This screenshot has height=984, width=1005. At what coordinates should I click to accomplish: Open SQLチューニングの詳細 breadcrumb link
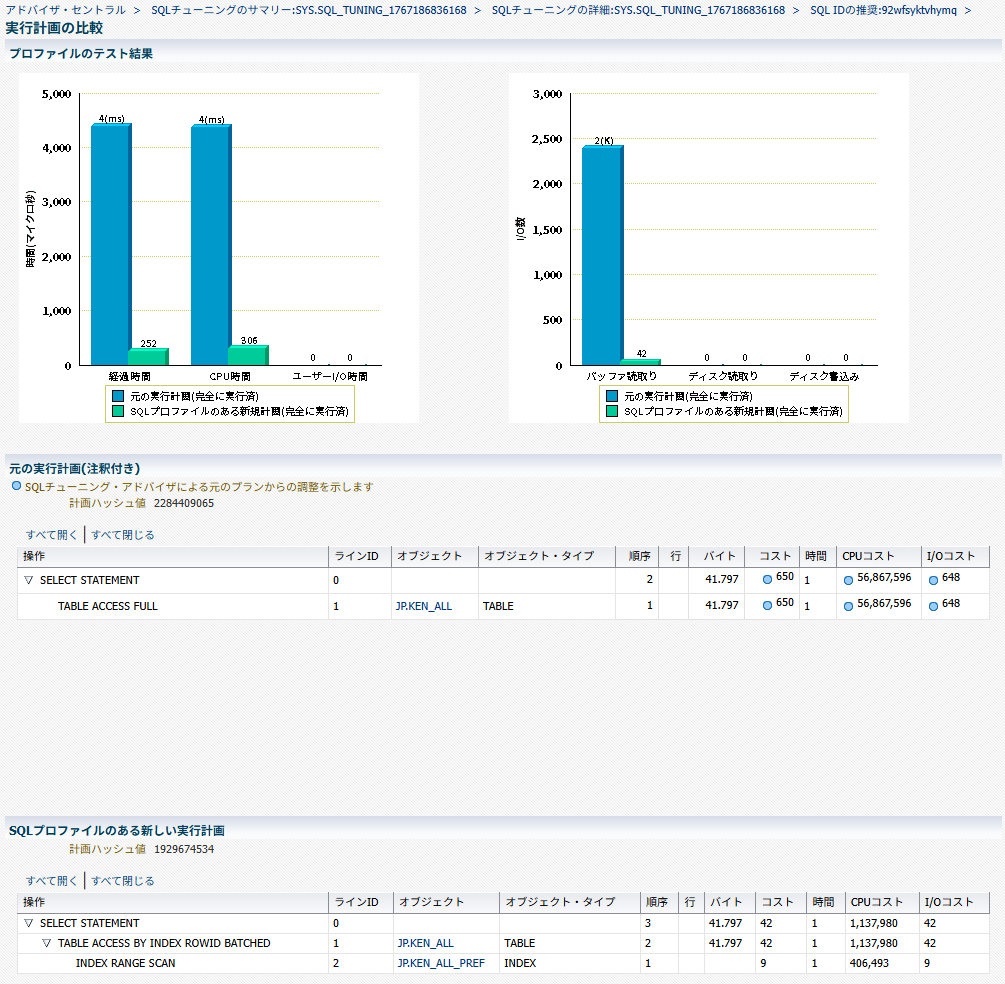coord(638,10)
